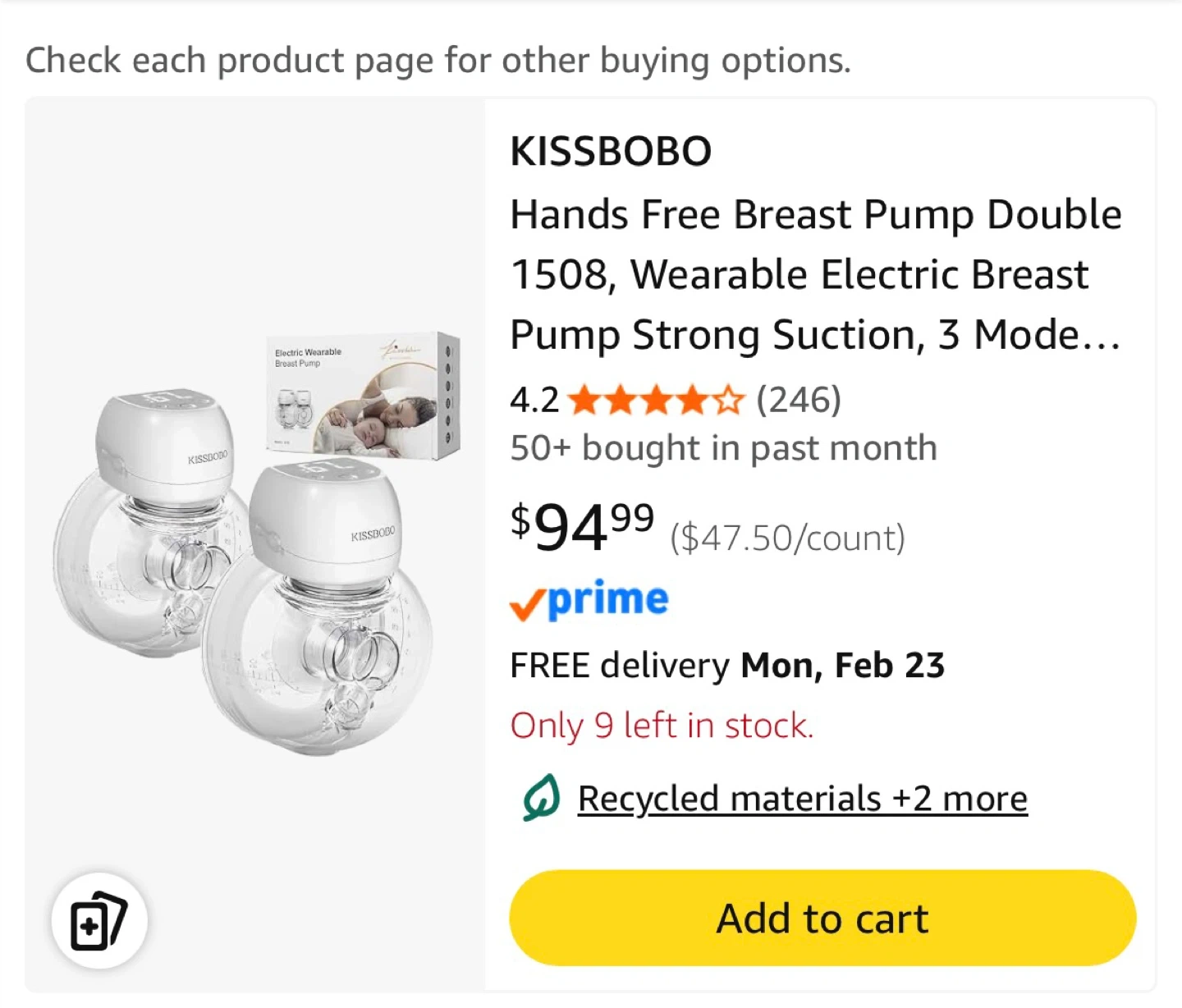
Task: Click the product box in the photo
Action: point(363,392)
